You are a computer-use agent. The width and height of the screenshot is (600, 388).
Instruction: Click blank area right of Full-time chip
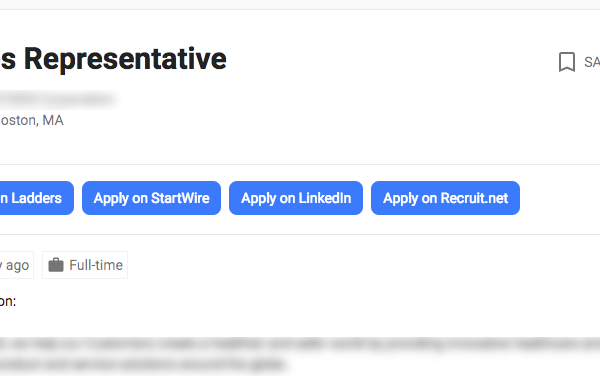(364, 265)
